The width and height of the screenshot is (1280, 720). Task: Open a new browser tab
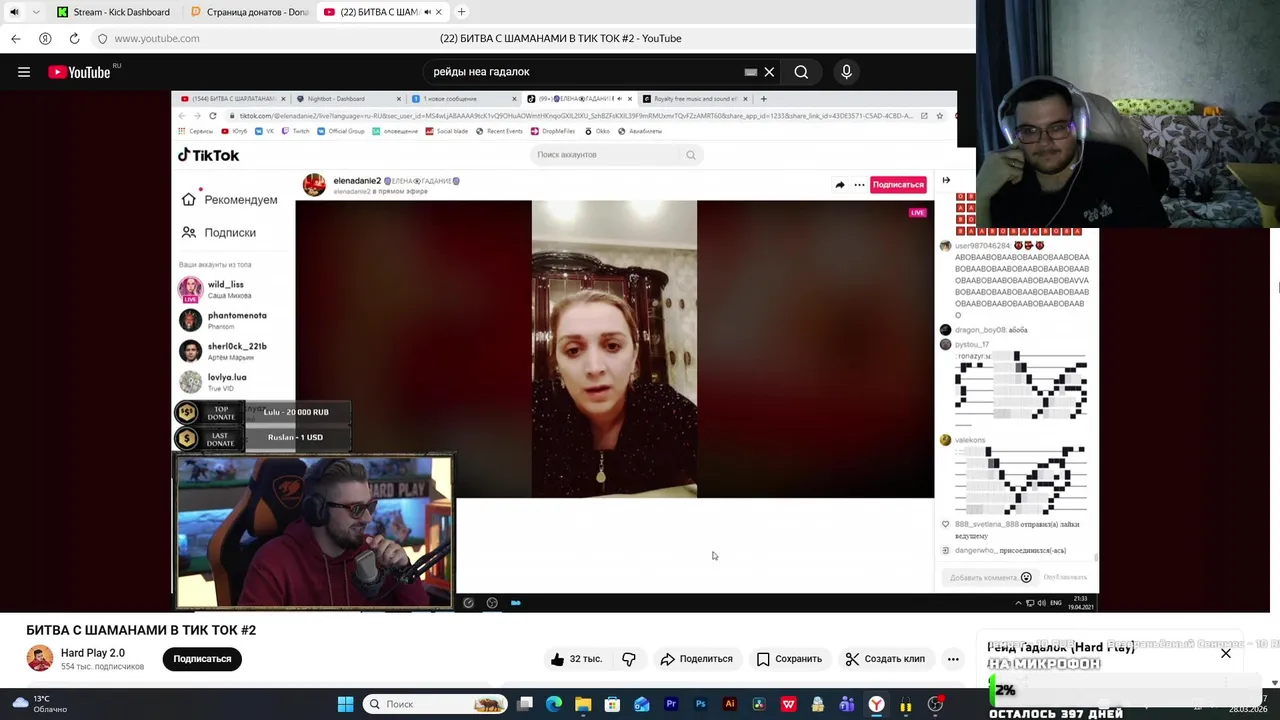click(x=461, y=12)
